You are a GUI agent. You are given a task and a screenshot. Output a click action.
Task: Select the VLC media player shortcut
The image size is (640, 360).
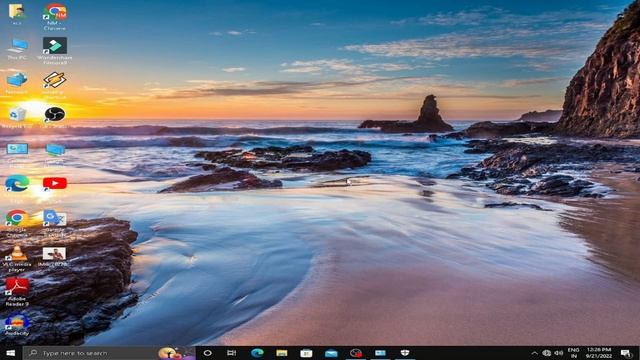click(x=17, y=259)
